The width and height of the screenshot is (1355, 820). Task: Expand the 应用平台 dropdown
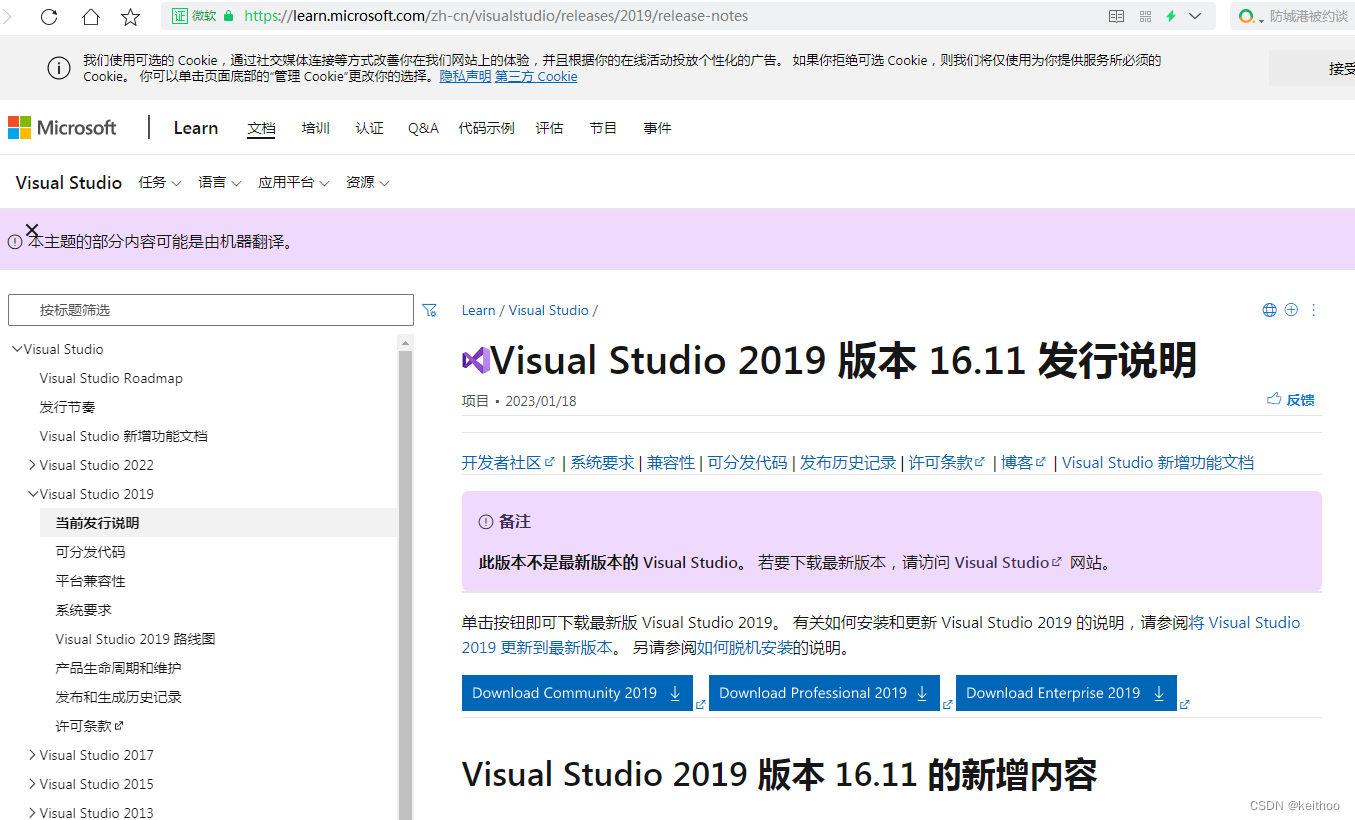tap(294, 182)
